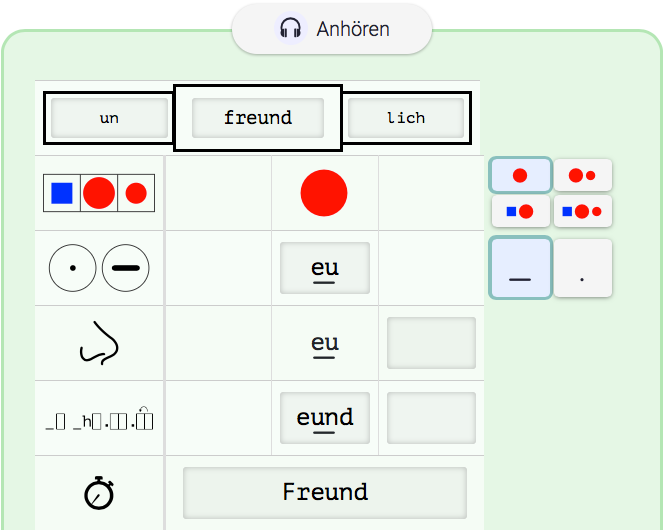Image resolution: width=664 pixels, height=530 pixels.
Task: Select the 'freund' syllable button
Action: (x=258, y=118)
